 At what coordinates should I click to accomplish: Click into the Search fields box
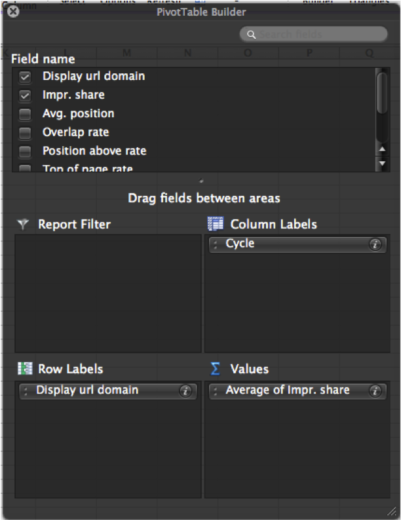pyautogui.click(x=313, y=34)
